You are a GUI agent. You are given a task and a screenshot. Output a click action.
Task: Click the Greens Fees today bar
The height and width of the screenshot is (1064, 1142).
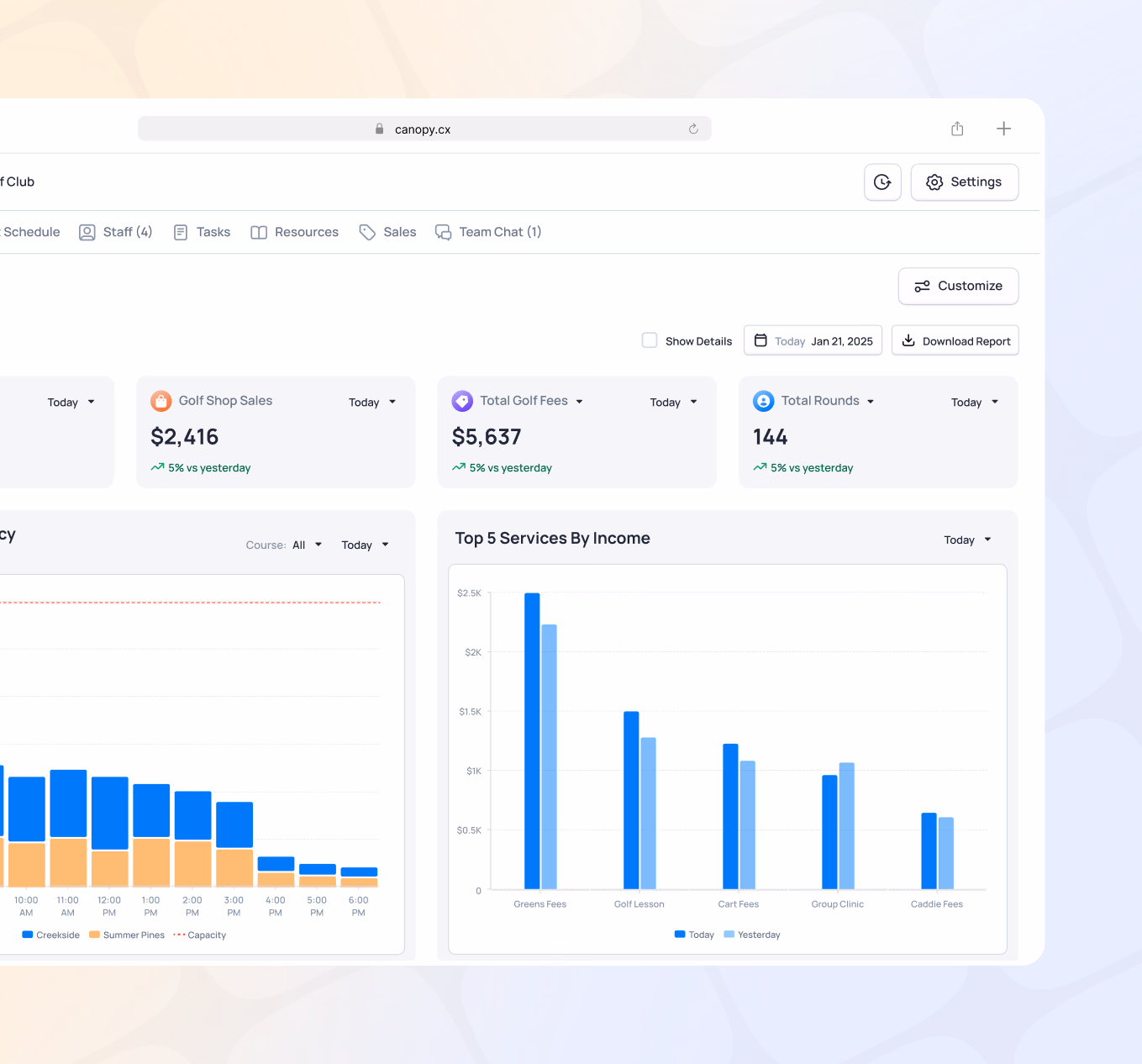[532, 741]
